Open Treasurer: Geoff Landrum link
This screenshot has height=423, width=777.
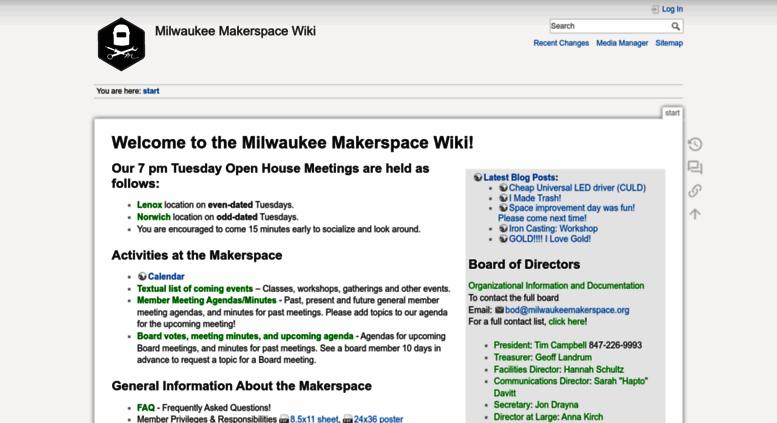[543, 358]
